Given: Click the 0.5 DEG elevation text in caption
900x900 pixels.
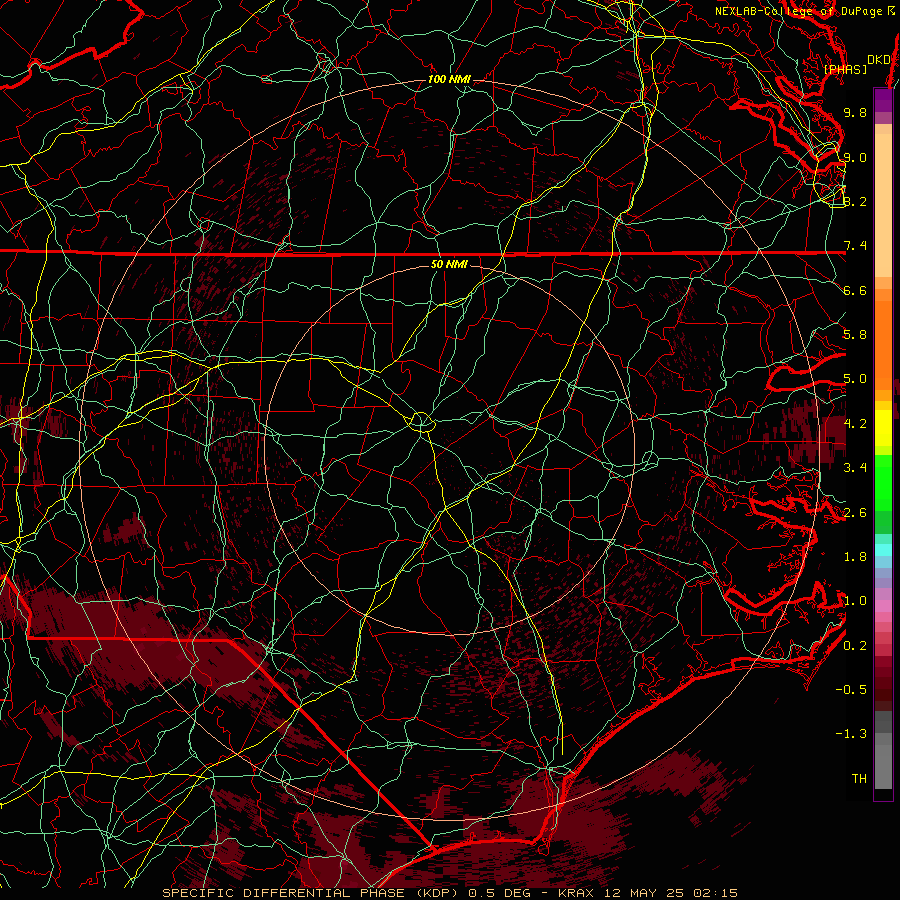Looking at the screenshot, I should tap(499, 893).
